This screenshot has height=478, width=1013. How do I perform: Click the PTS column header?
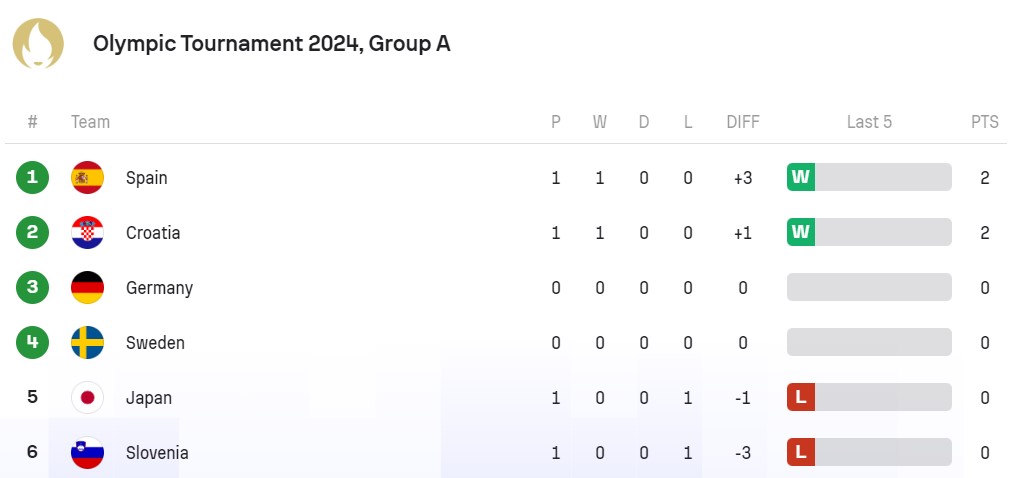[984, 122]
